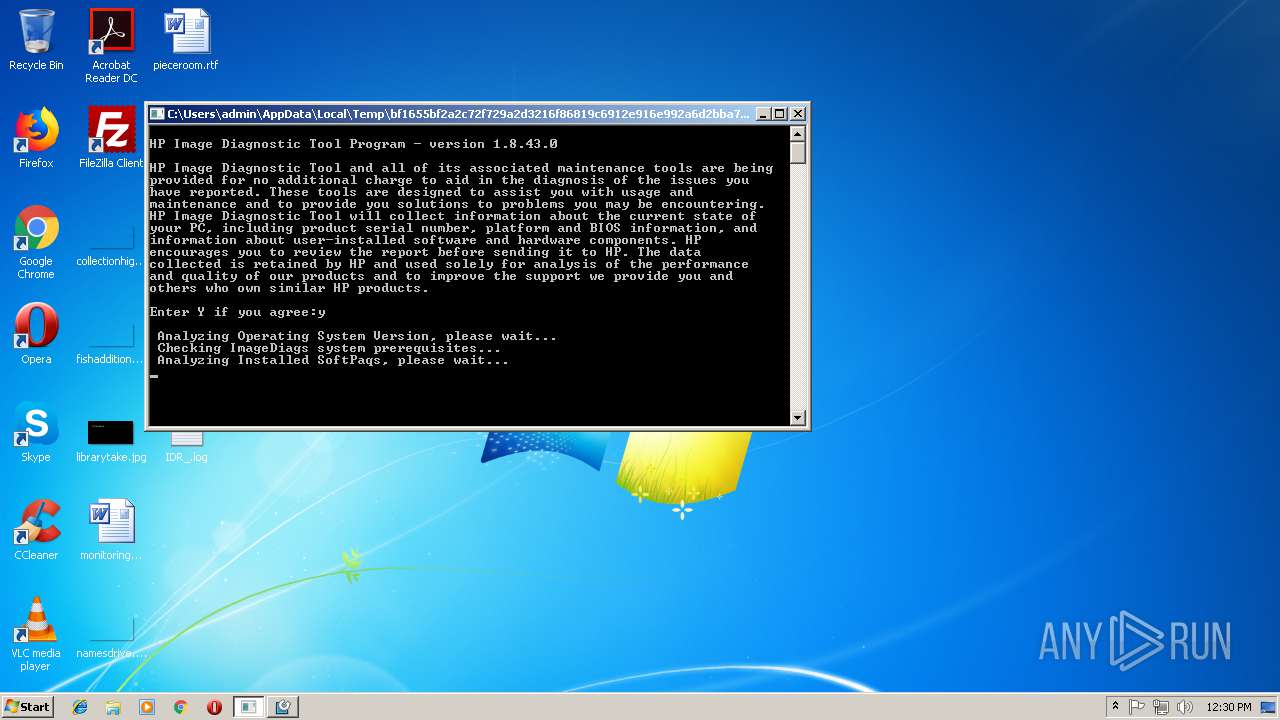The width and height of the screenshot is (1280, 720).
Task: Launch Windows Media Player from taskbar
Action: pyautogui.click(x=147, y=707)
